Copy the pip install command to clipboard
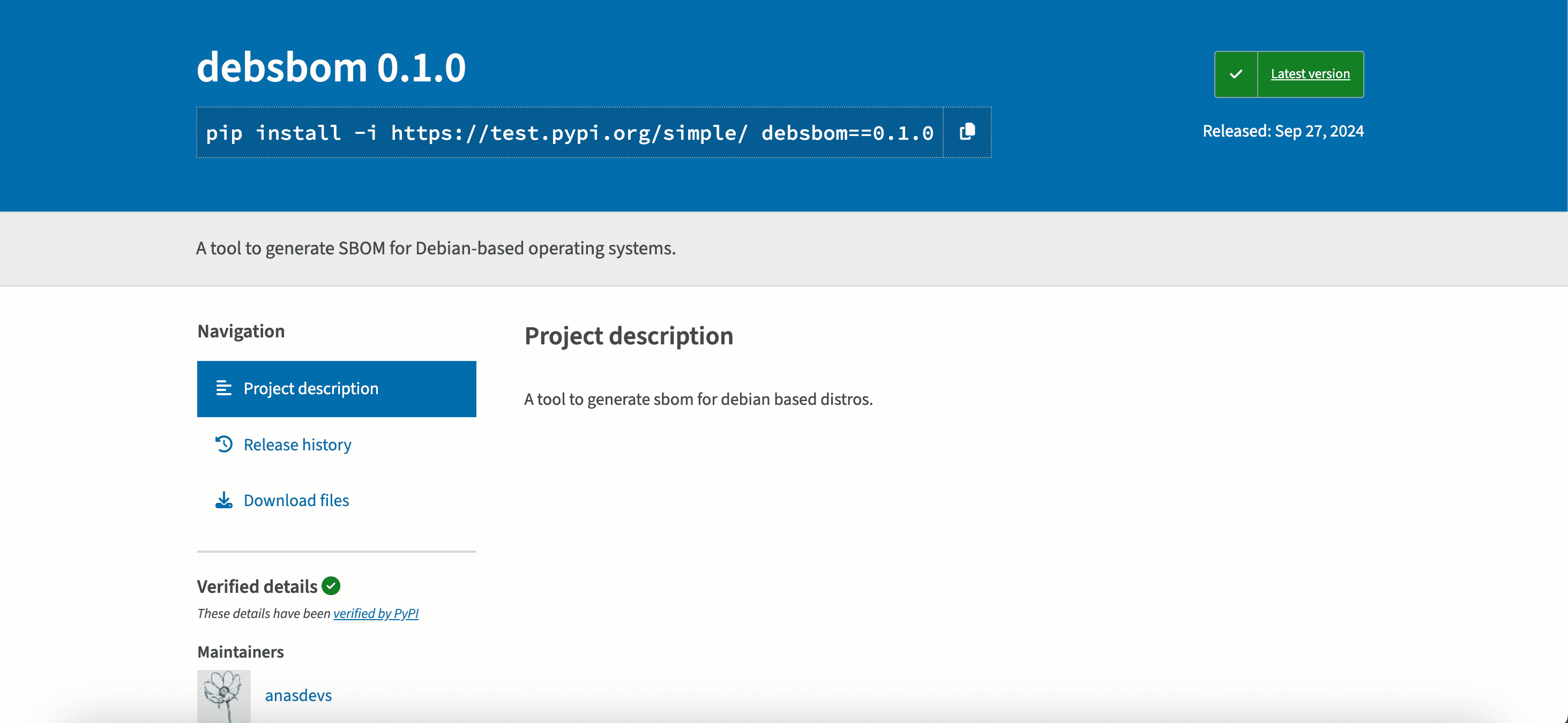Image resolution: width=1568 pixels, height=723 pixels. (x=967, y=132)
